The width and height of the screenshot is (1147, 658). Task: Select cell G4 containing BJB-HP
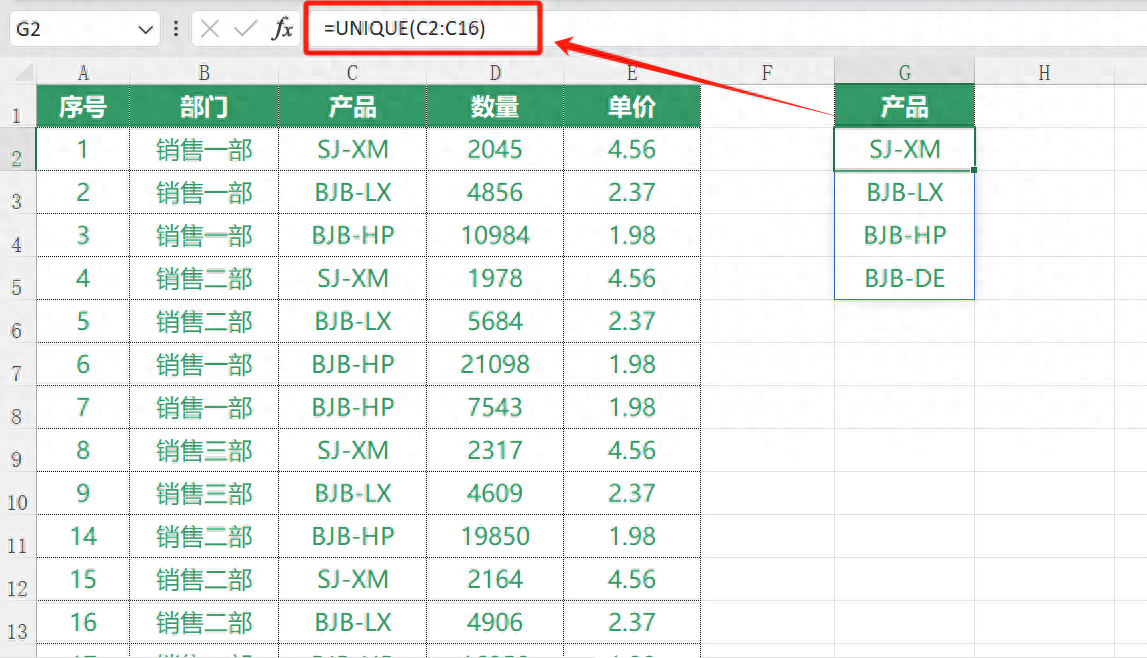(x=905, y=235)
